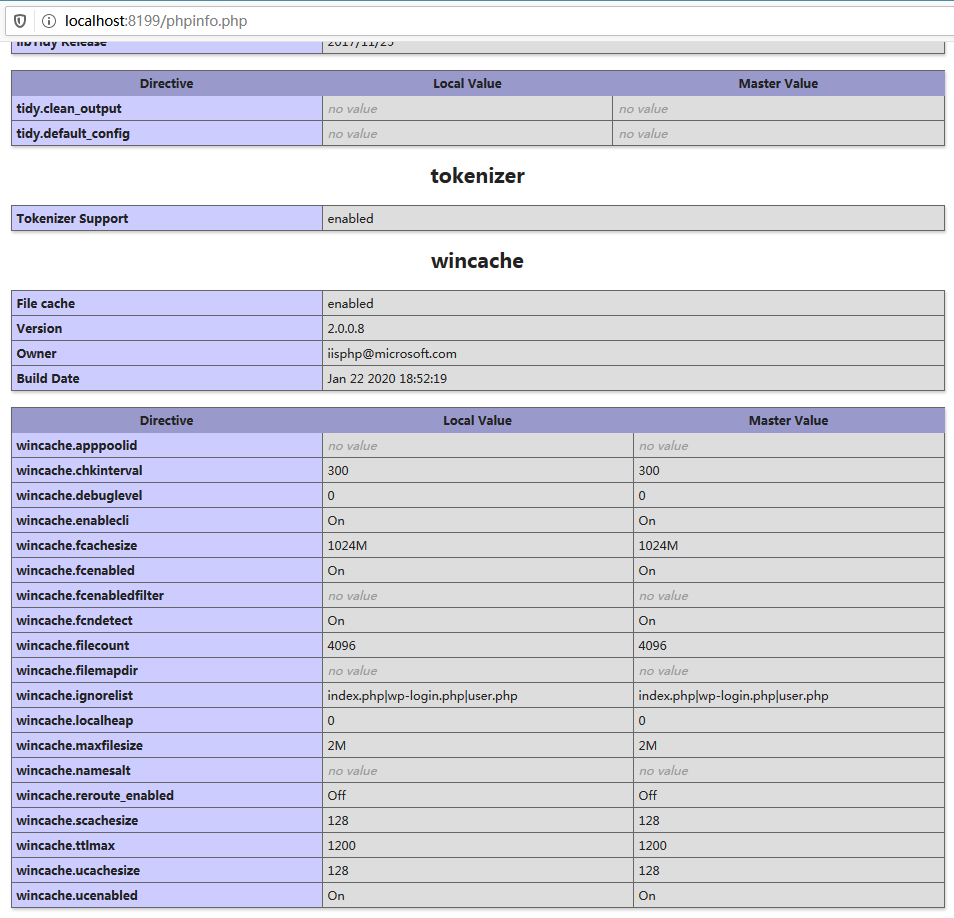Click the wincache.reroute_enabled local value Off
954x918 pixels.
tap(336, 796)
